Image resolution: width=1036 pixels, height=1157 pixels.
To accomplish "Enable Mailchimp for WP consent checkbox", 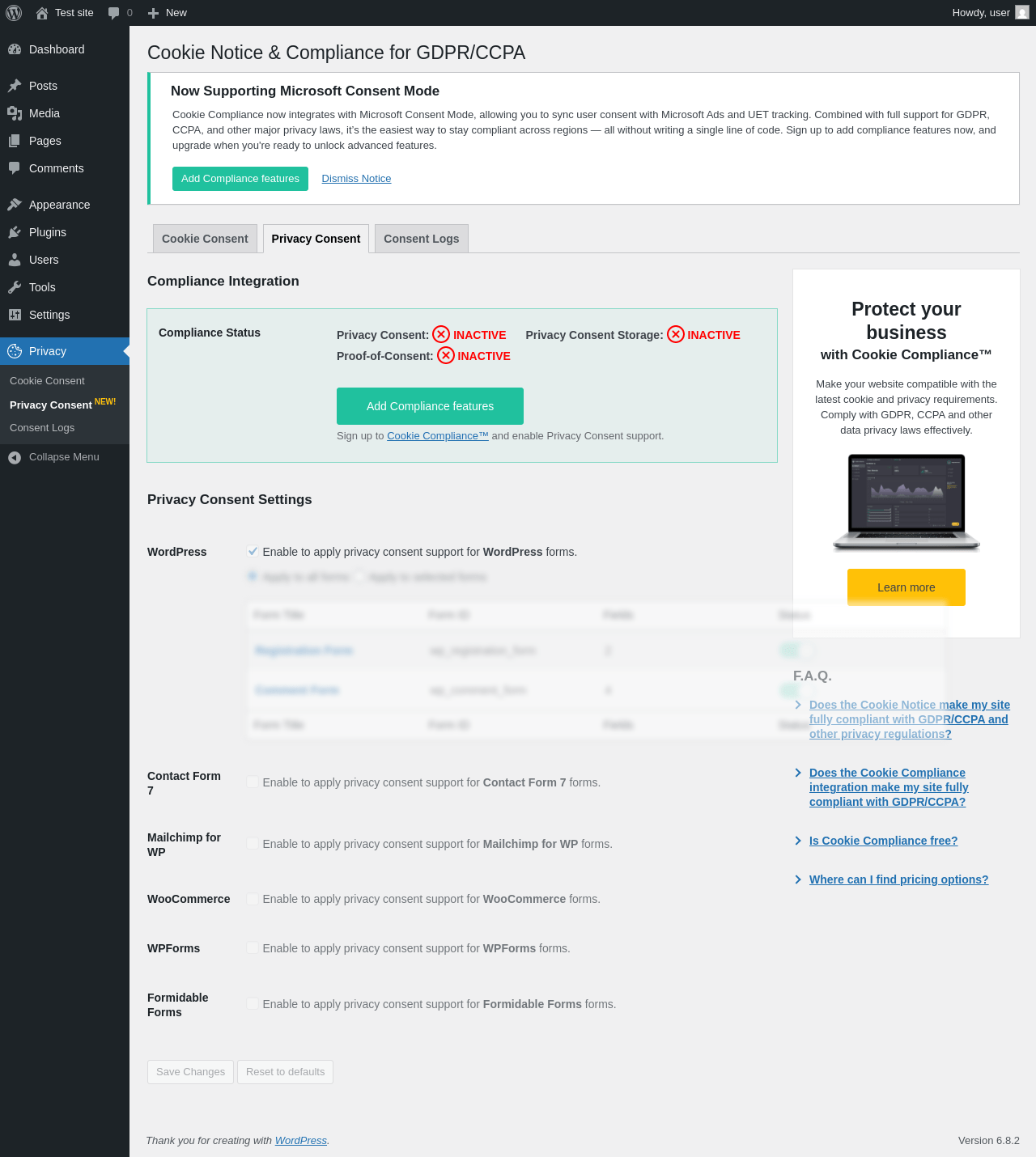I will point(253,844).
